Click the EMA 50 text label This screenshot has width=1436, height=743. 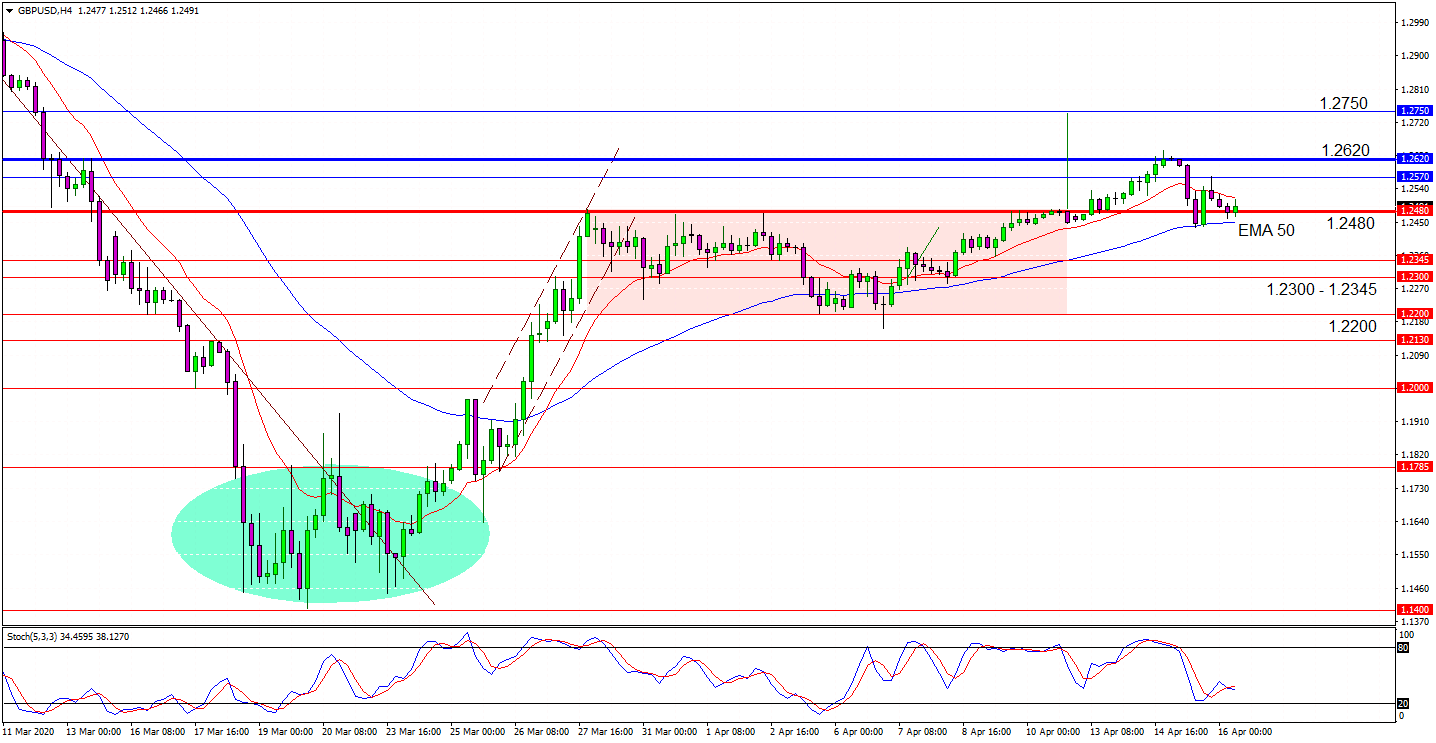tap(1266, 230)
